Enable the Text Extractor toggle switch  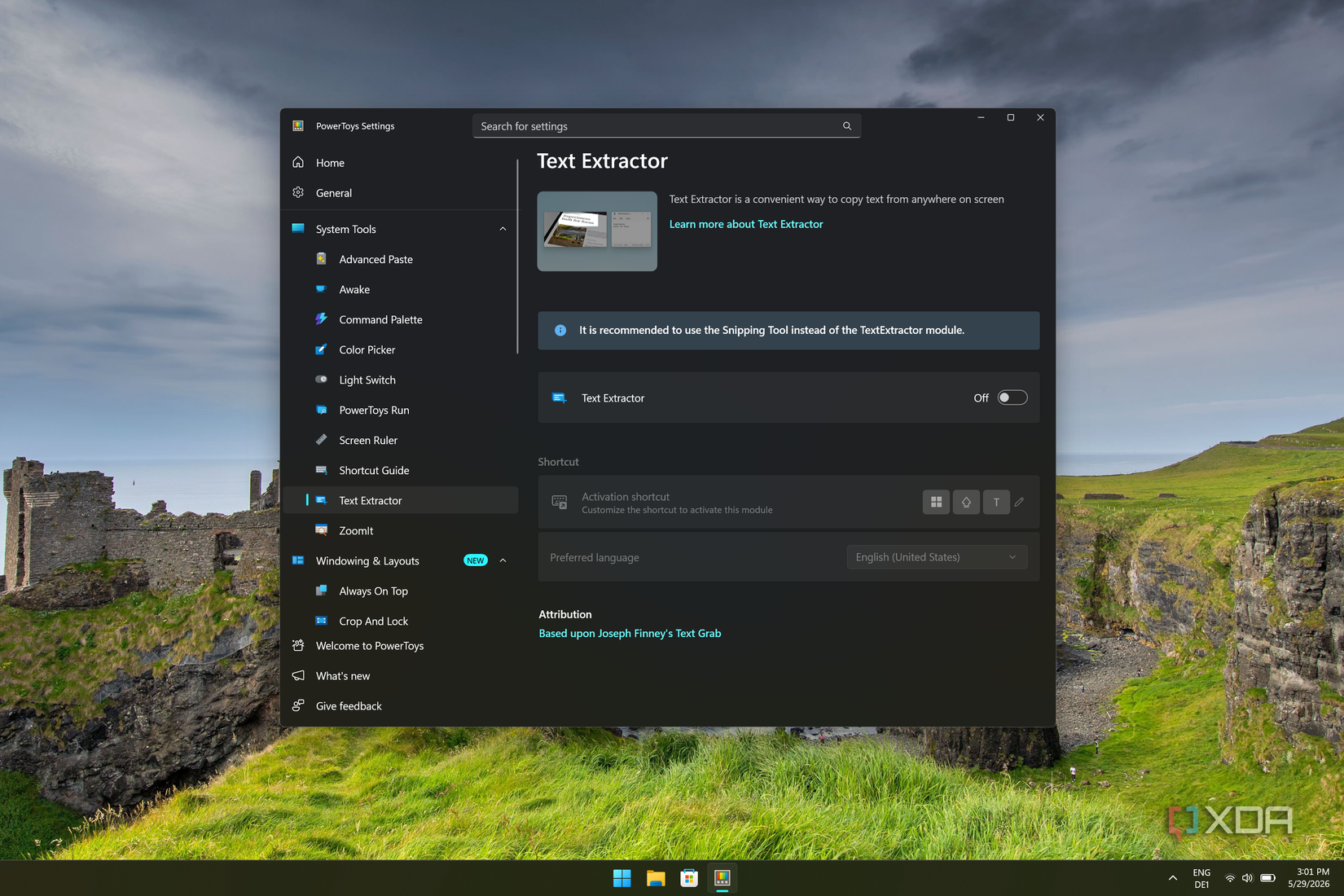click(1012, 397)
